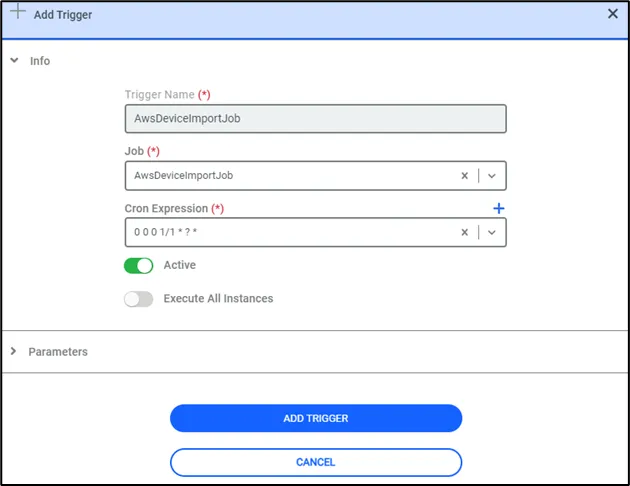Open the Job dropdown list

(492, 176)
